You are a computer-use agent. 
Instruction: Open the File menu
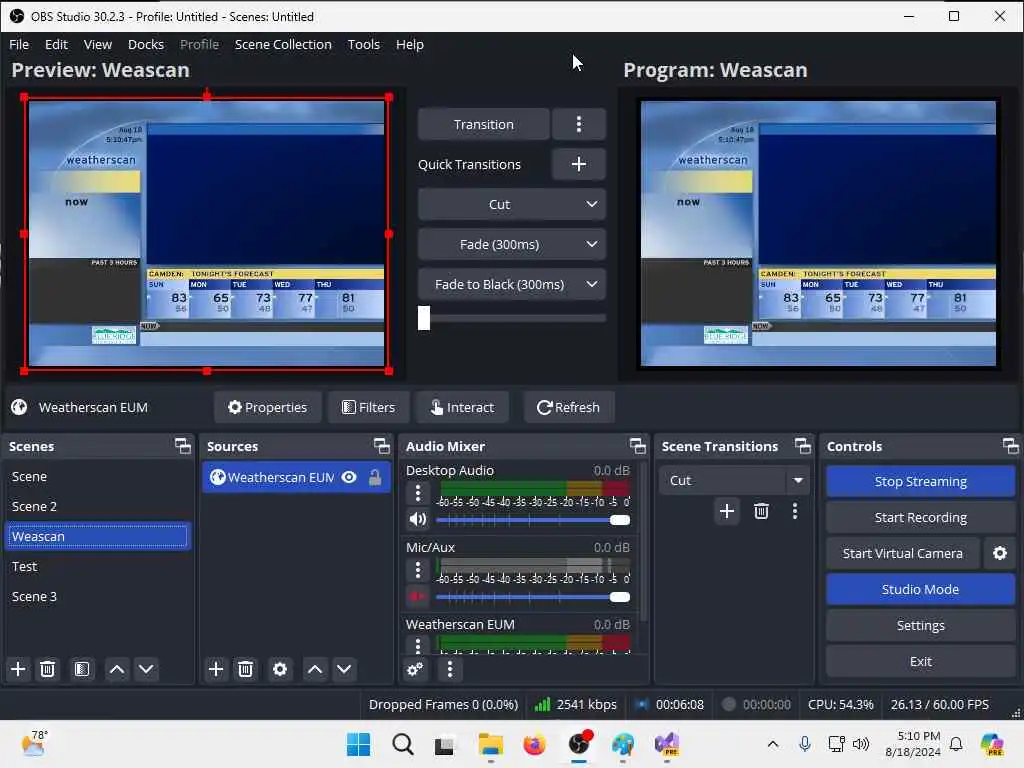(19, 44)
